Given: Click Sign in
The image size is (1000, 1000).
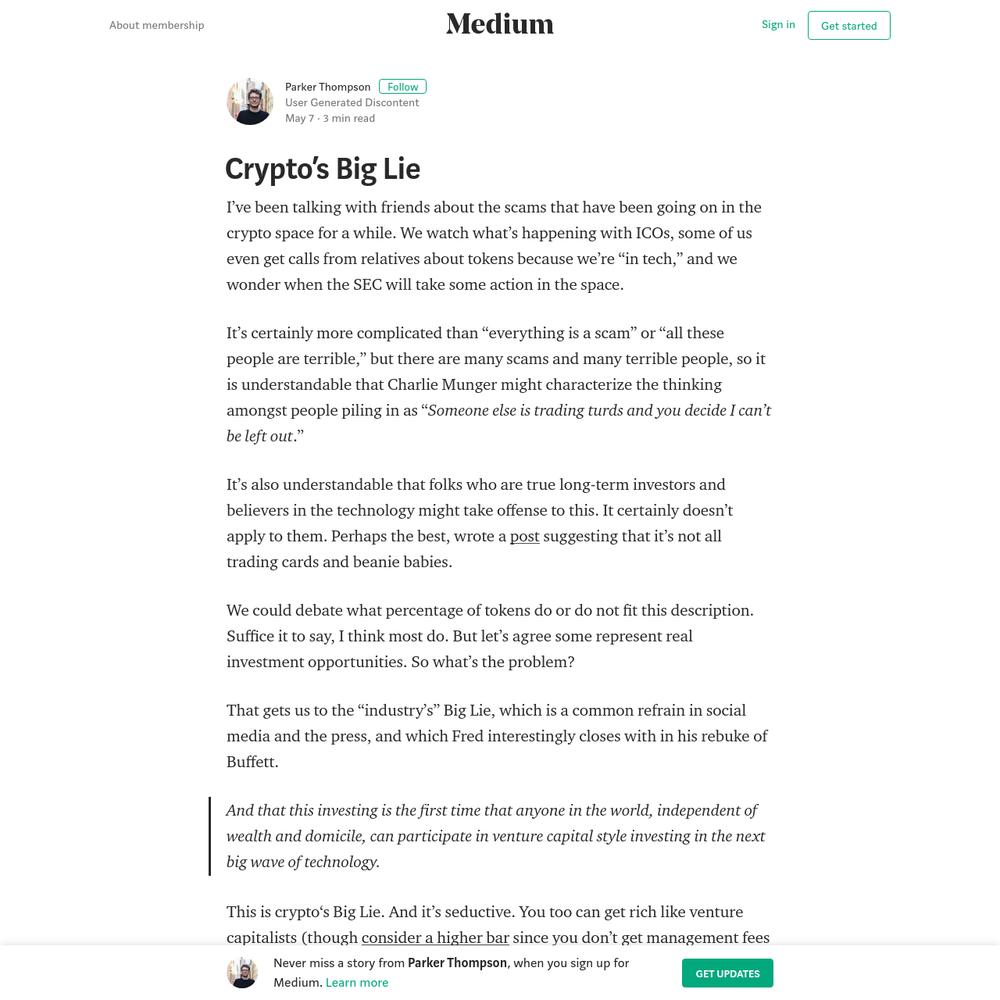Looking at the screenshot, I should 778,24.
